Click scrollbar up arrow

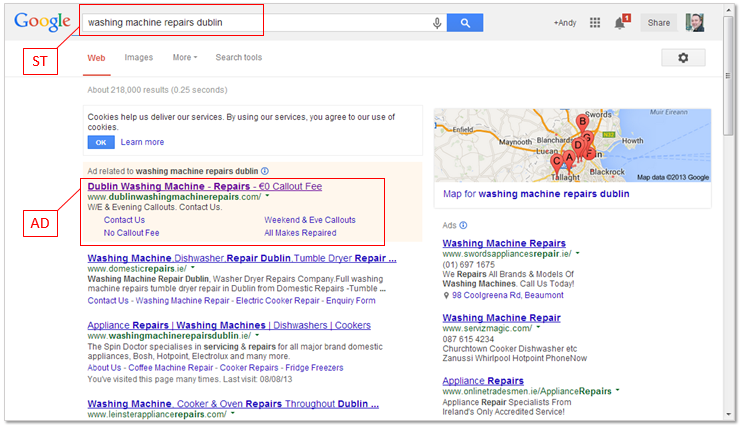pyautogui.click(x=728, y=10)
